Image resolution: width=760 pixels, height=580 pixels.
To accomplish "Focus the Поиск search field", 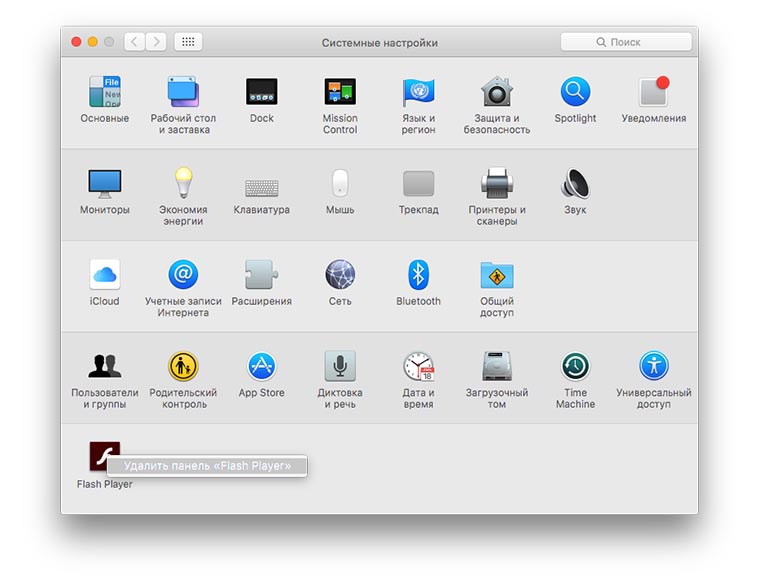I will tap(626, 42).
